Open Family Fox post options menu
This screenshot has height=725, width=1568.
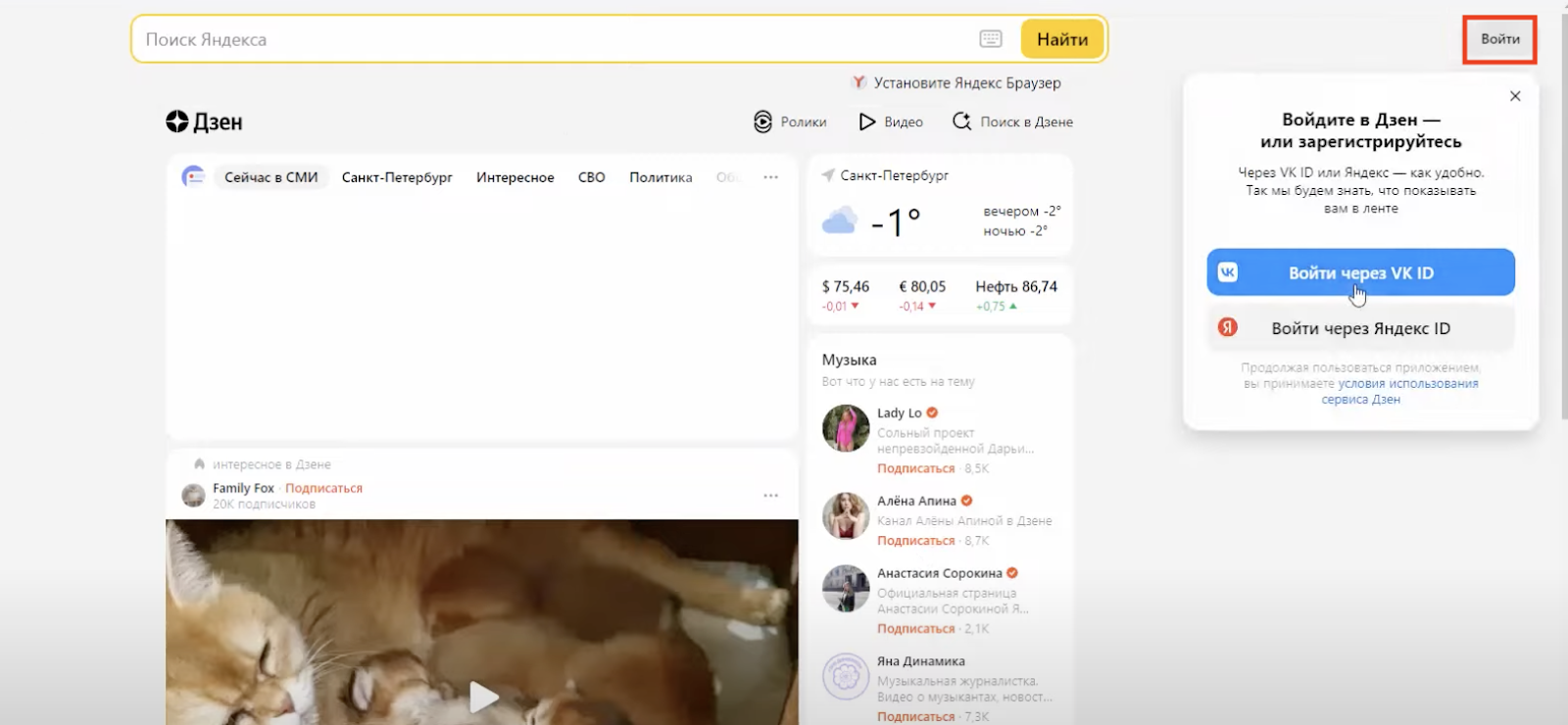[771, 496]
